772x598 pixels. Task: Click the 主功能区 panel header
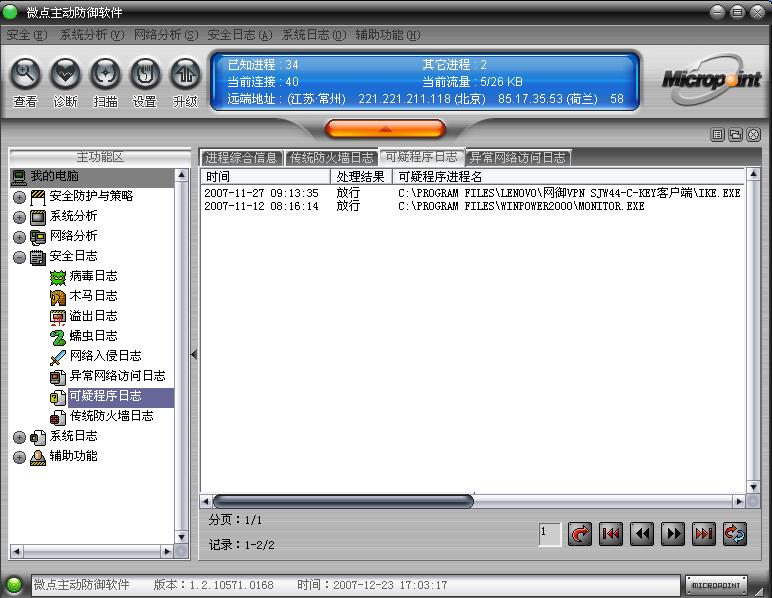pos(100,157)
